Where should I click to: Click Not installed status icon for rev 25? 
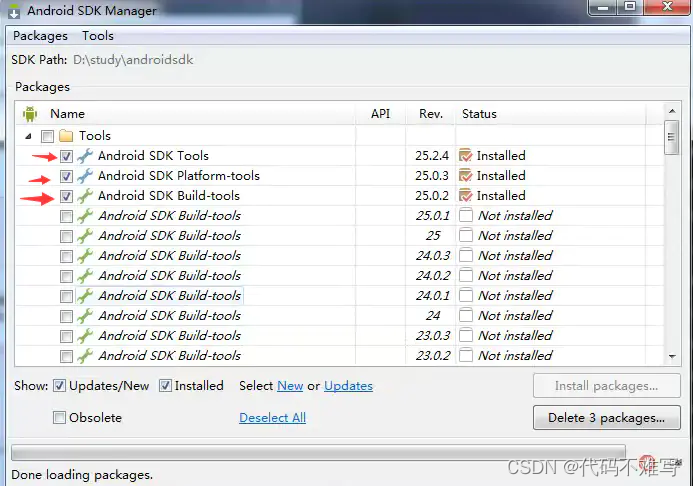click(465, 235)
